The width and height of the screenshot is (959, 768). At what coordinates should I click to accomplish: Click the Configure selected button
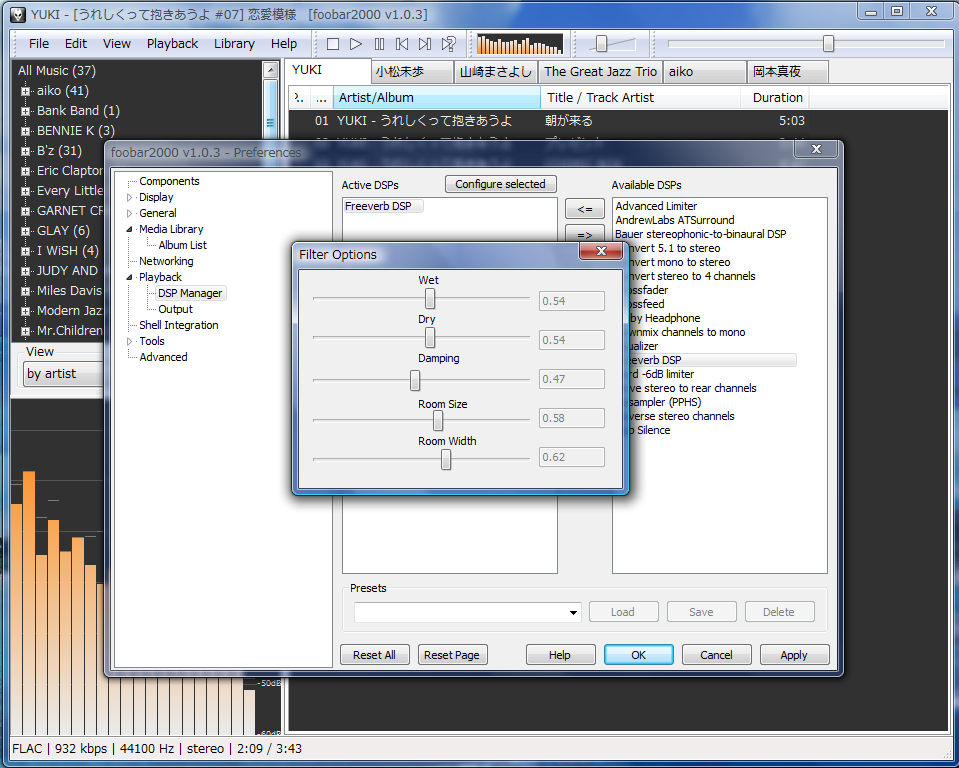[500, 184]
